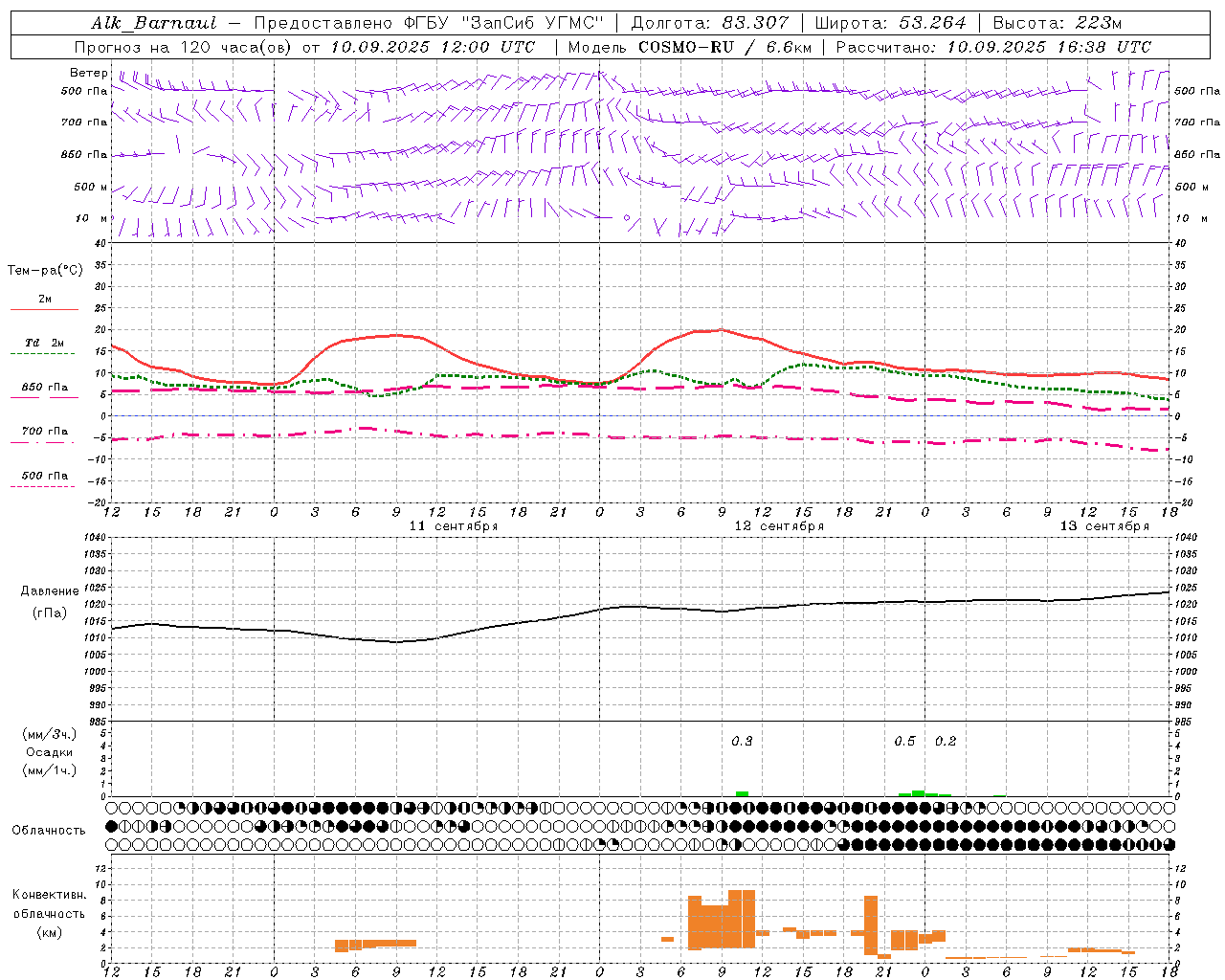Click the tallest orange convective cloud bar
This screenshot has height=980, width=1225.
[x=742, y=919]
